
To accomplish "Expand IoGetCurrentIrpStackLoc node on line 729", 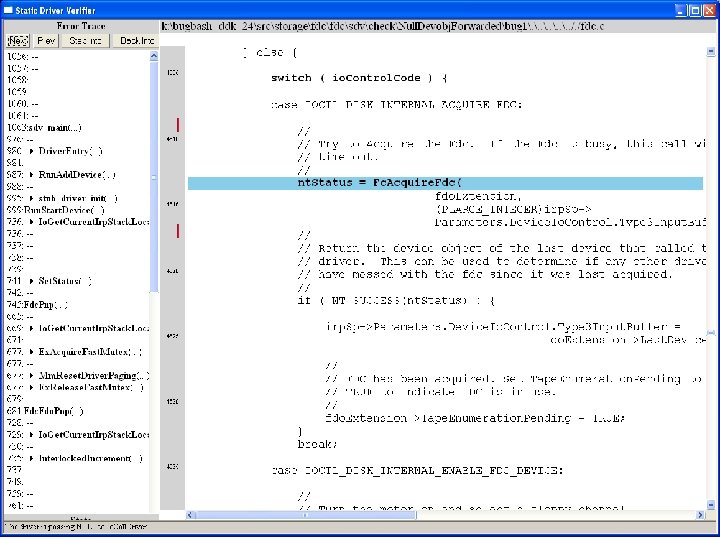I will pos(31,435).
